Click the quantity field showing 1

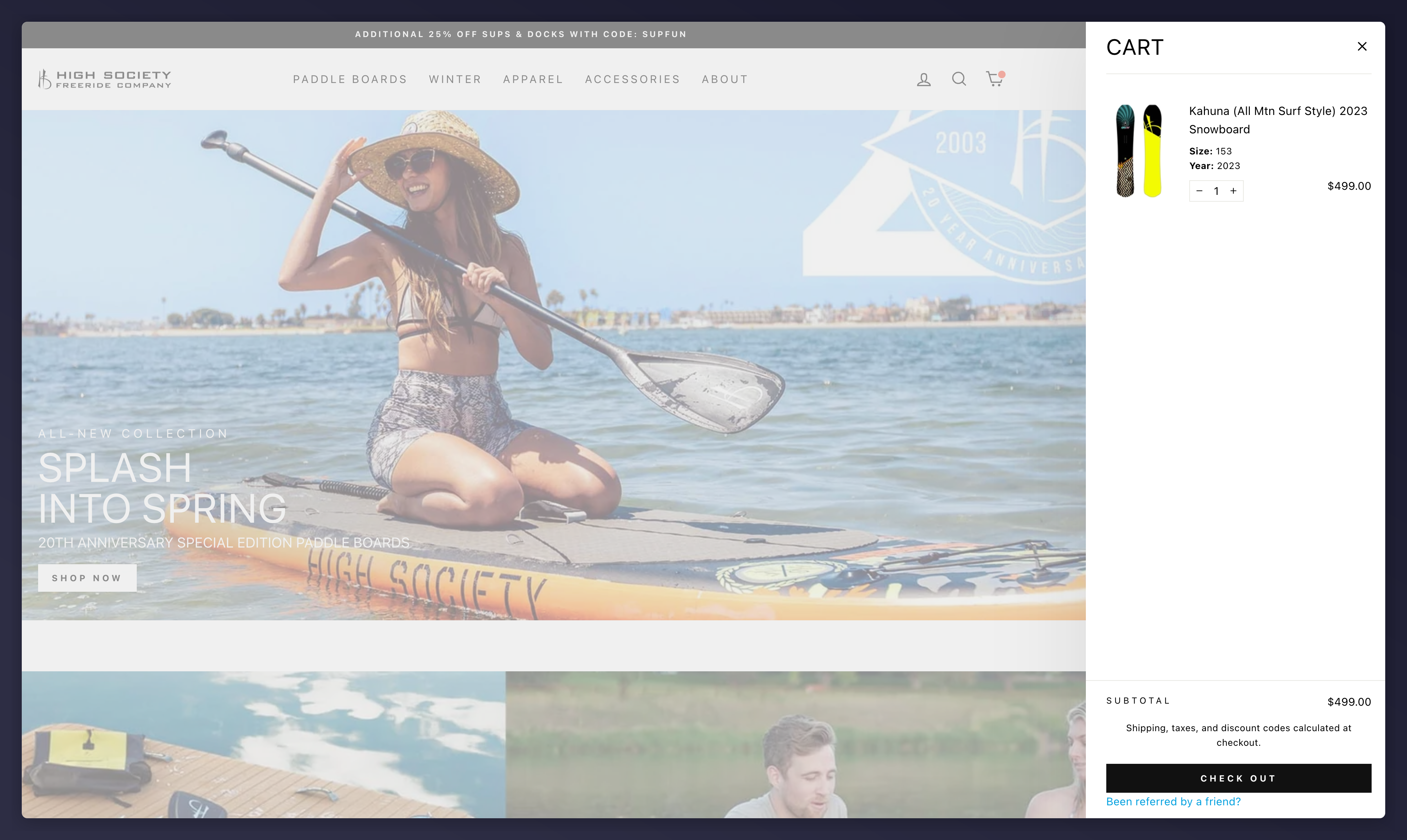pyautogui.click(x=1216, y=191)
